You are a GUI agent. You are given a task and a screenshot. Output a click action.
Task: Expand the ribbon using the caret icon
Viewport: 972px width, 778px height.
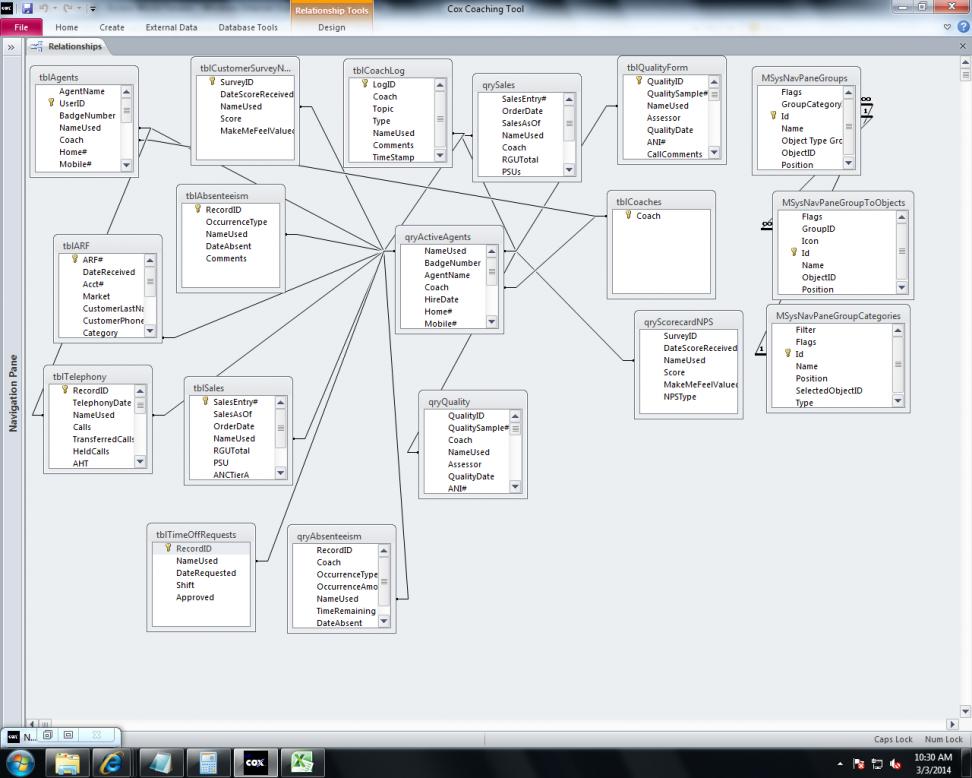pos(947,27)
